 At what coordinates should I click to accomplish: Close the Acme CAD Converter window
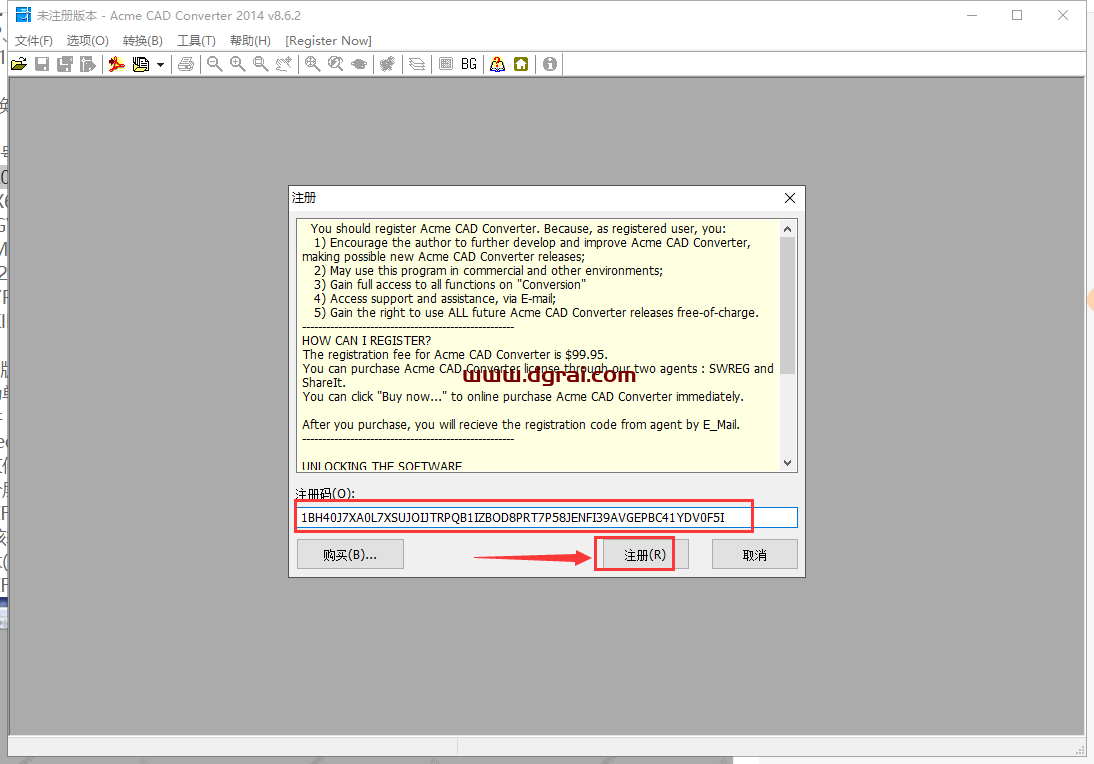click(1063, 15)
